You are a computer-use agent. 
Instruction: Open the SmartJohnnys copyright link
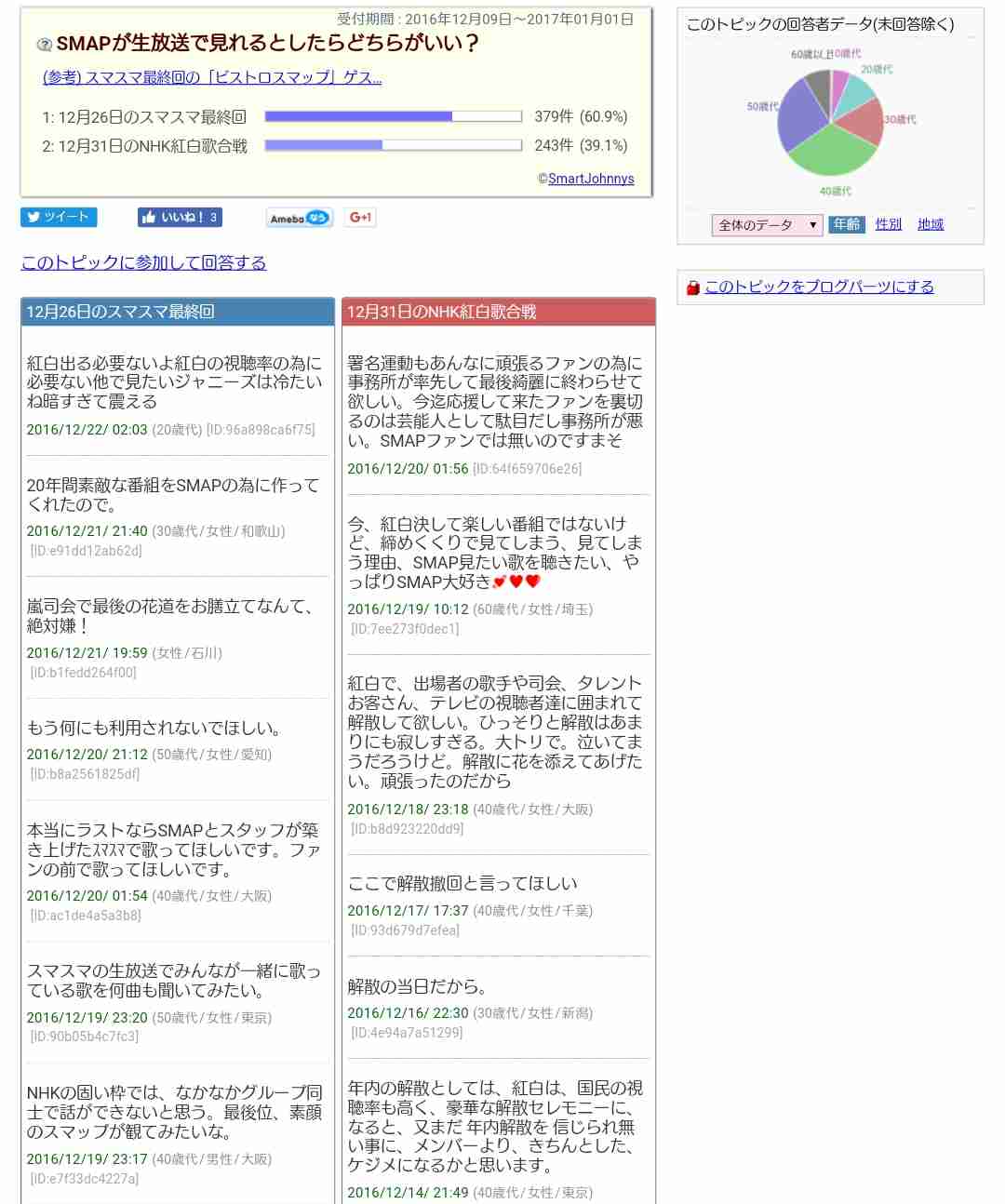click(591, 179)
